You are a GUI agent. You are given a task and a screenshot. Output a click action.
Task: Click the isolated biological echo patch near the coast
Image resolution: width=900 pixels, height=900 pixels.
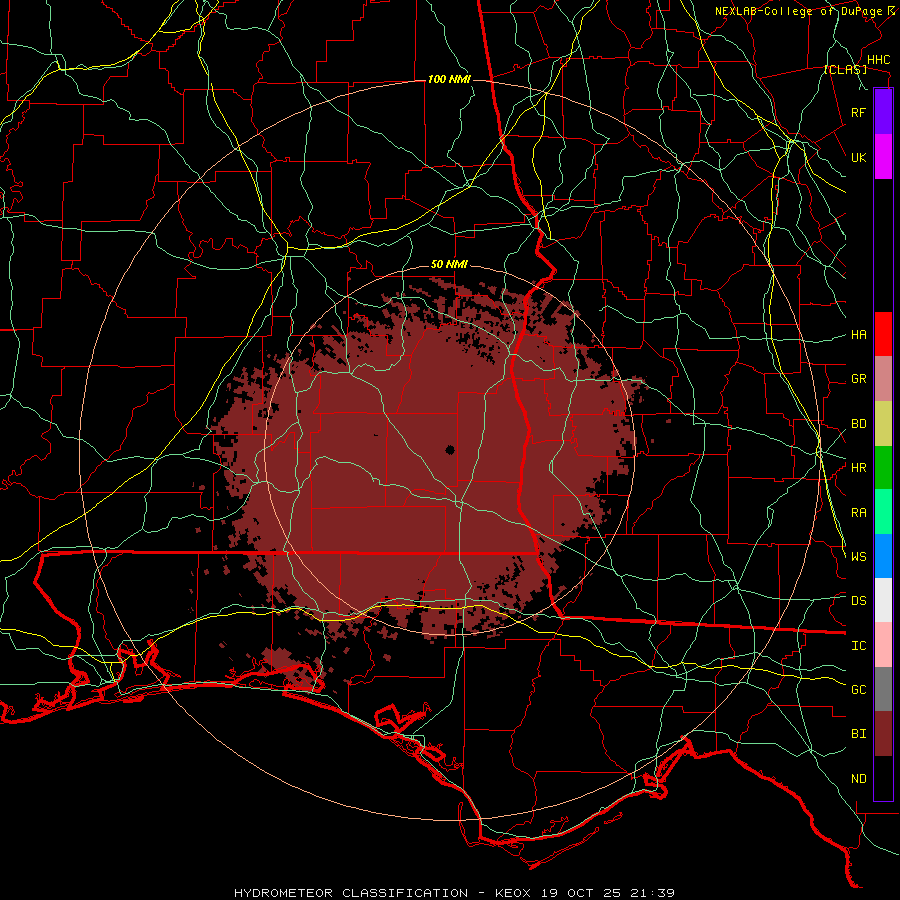[x=291, y=668]
